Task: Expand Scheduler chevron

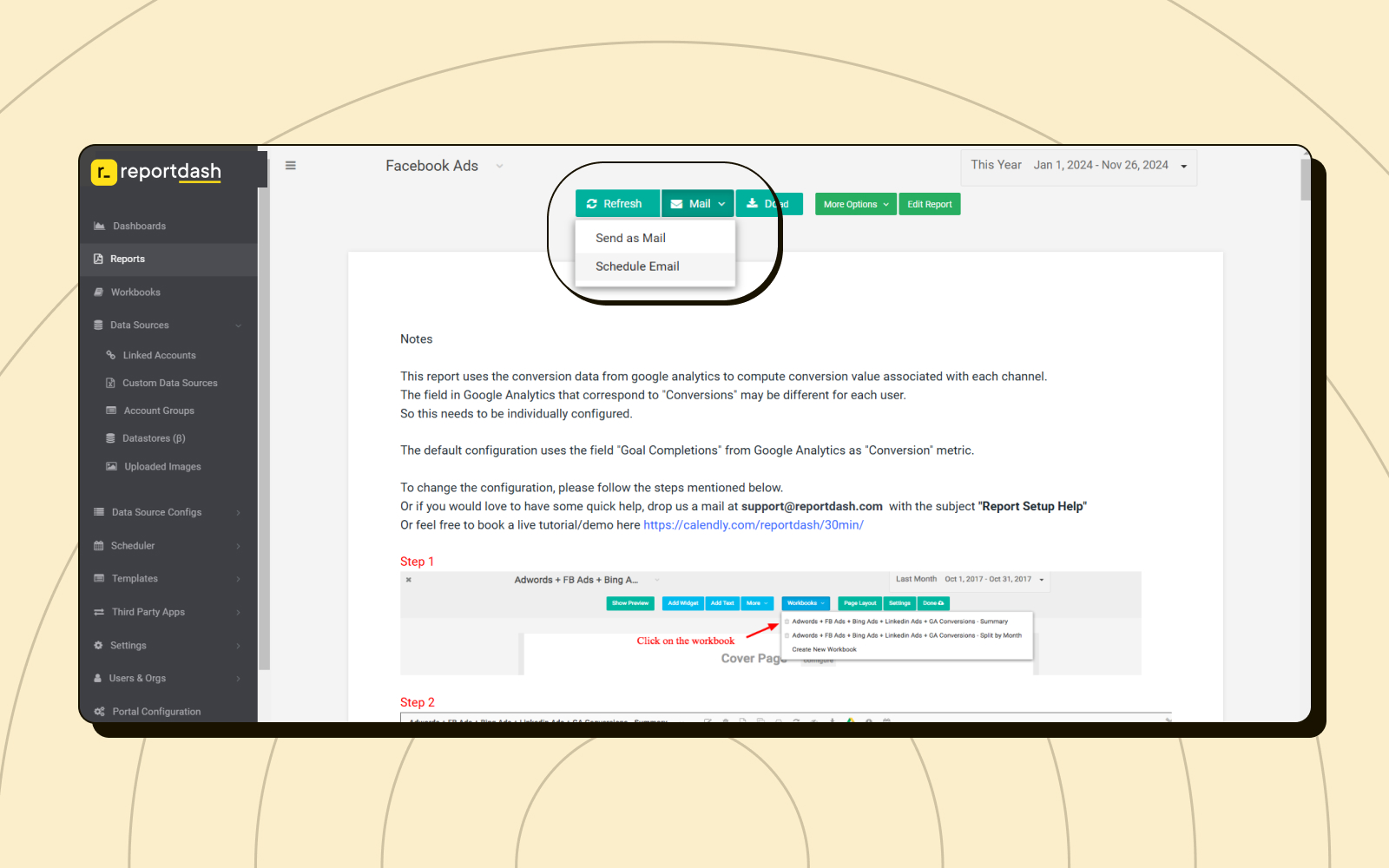Action: [239, 546]
